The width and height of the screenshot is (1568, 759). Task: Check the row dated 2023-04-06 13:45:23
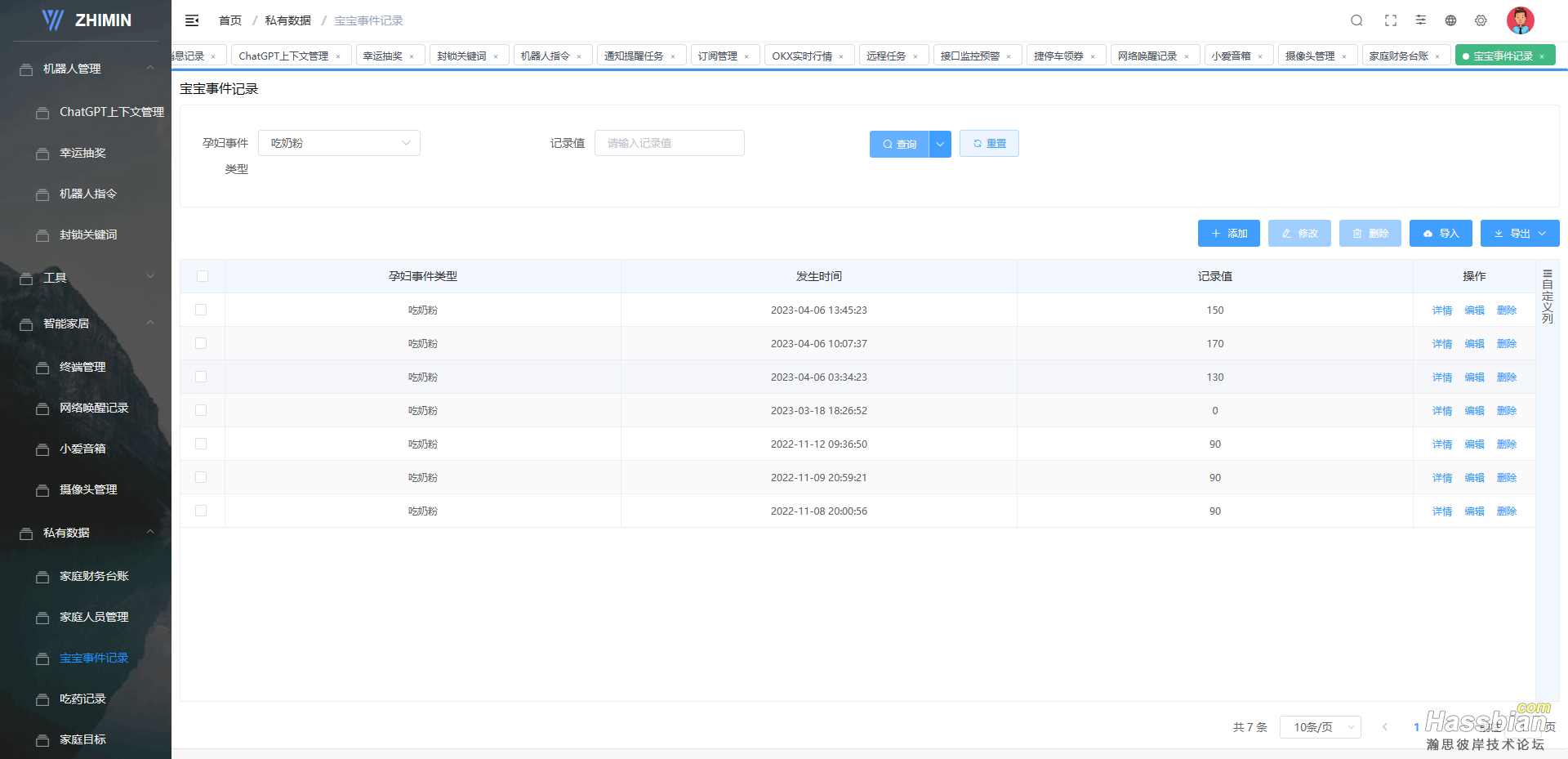[x=201, y=310]
